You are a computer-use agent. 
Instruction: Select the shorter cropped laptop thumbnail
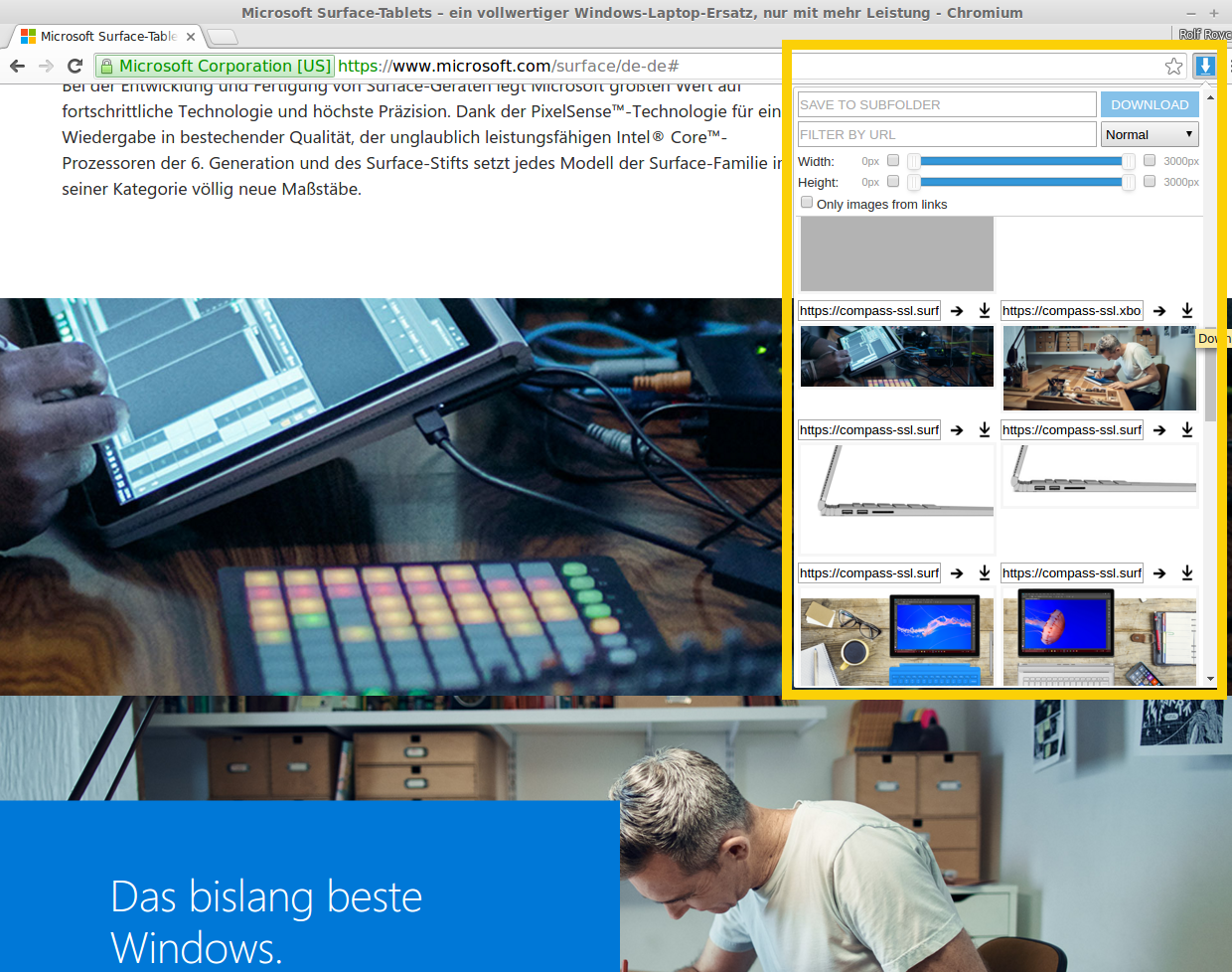tap(1100, 475)
